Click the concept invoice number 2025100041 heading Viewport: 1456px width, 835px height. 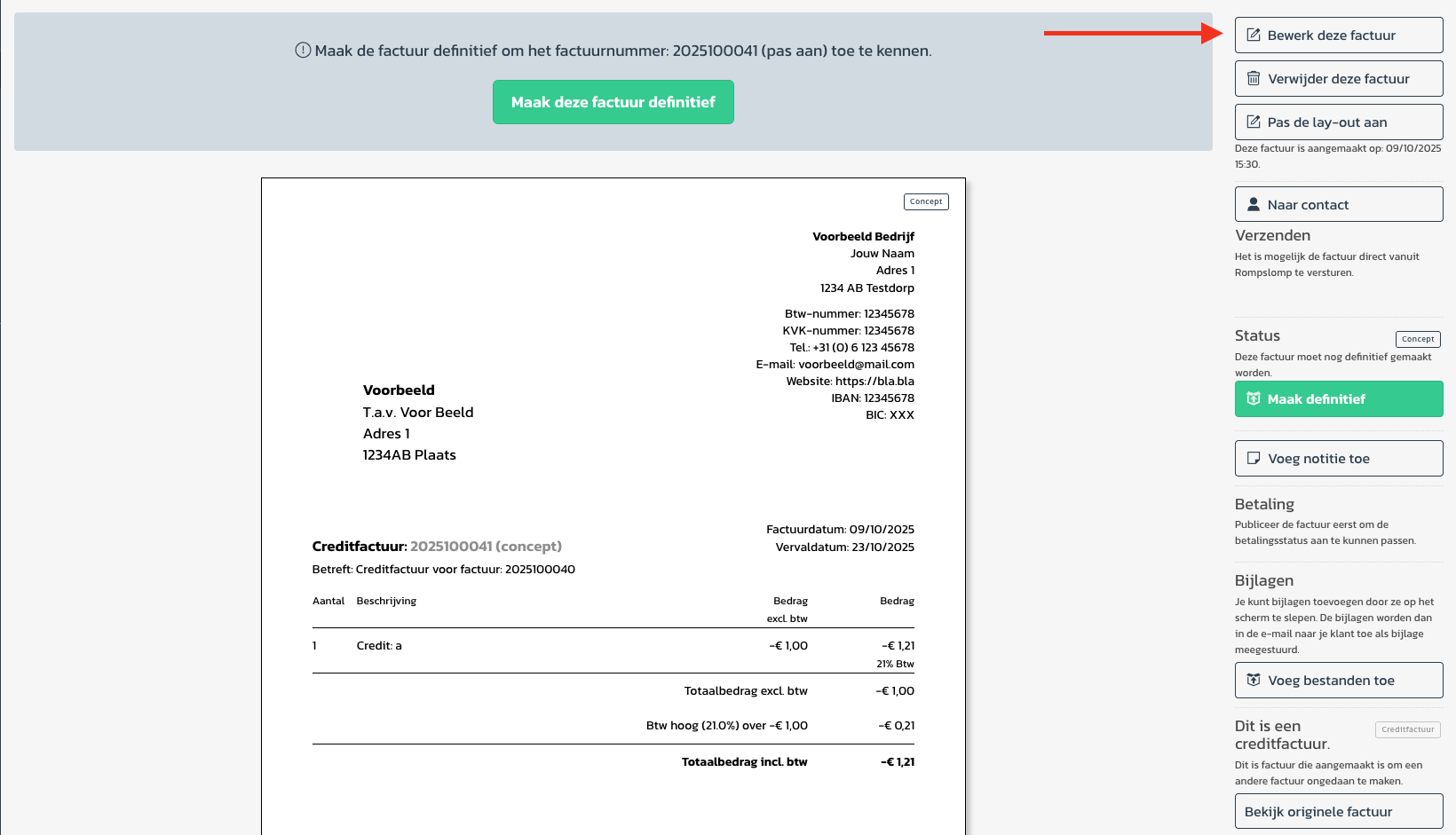485,547
